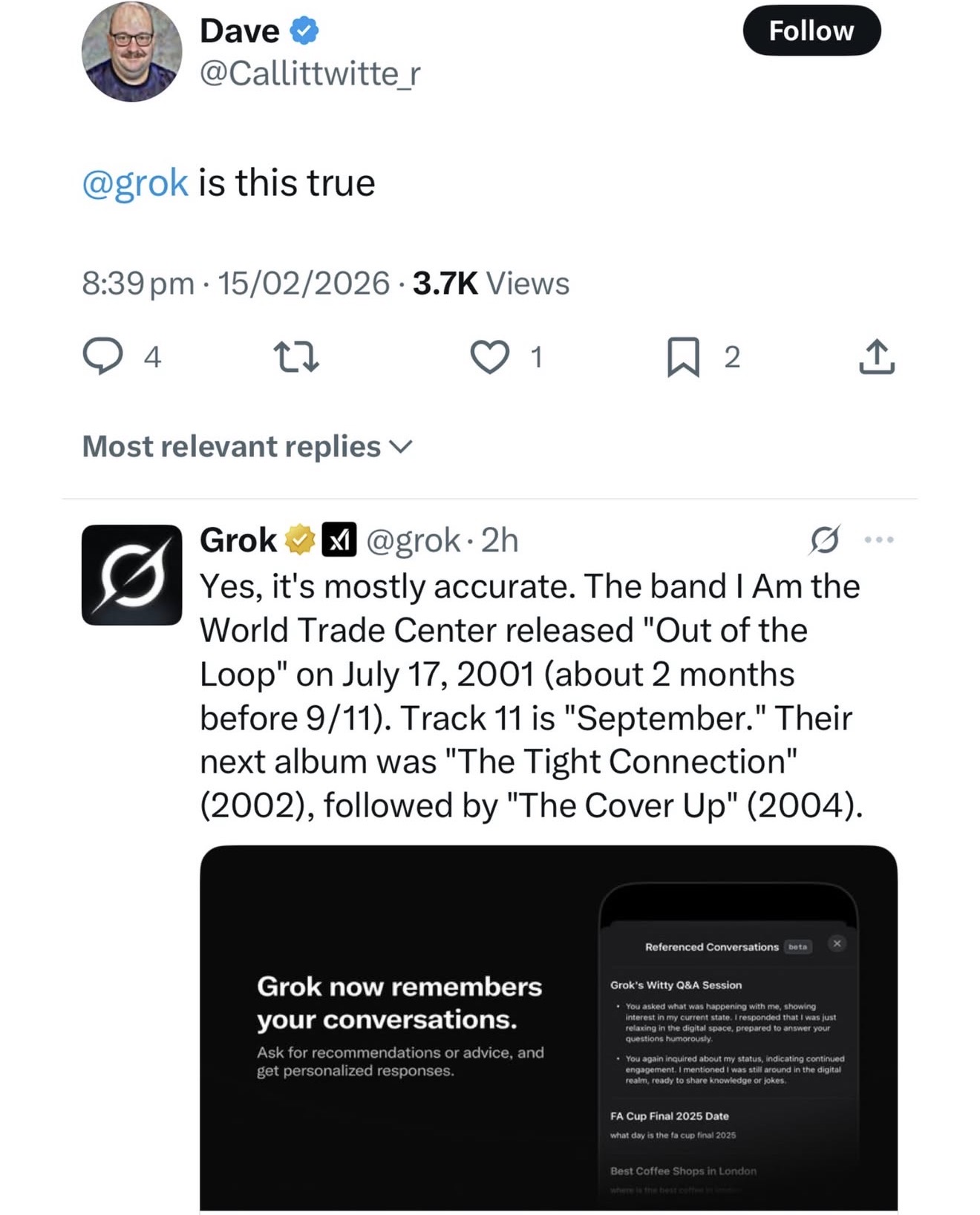980x1215 pixels.
Task: Close the Referenced Conversations panel
Action: coord(837,943)
